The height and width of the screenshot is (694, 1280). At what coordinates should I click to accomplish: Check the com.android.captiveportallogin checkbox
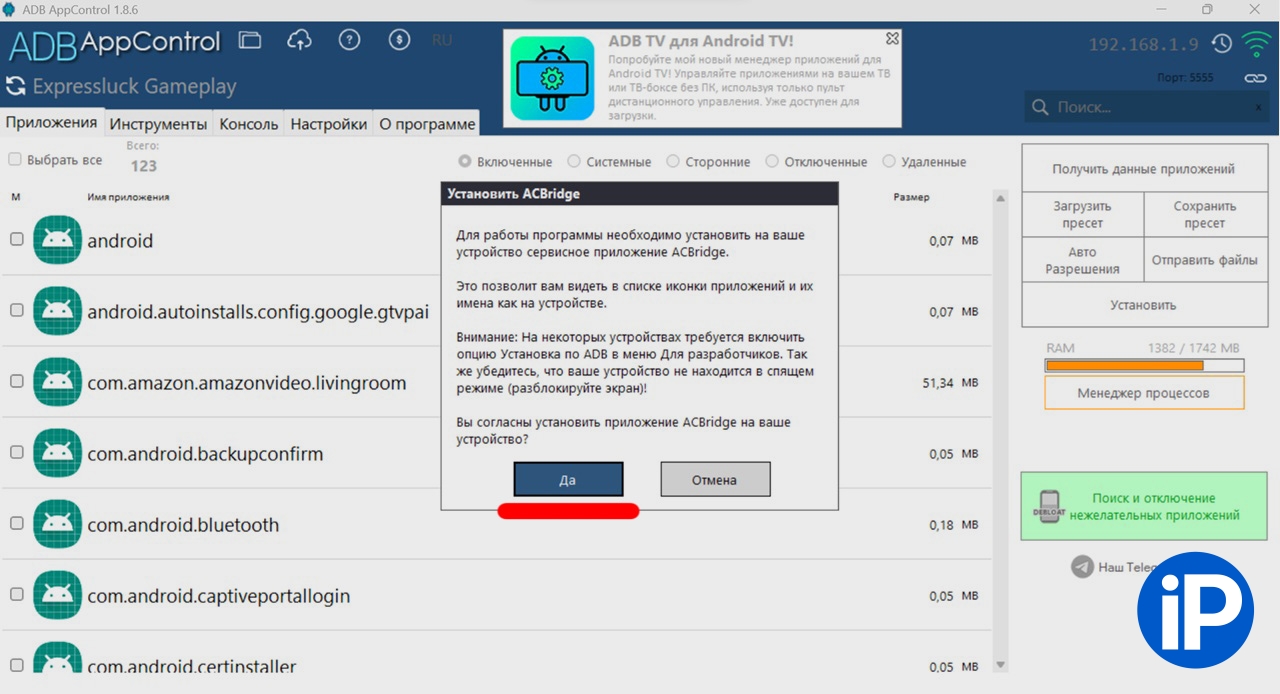(x=16, y=594)
